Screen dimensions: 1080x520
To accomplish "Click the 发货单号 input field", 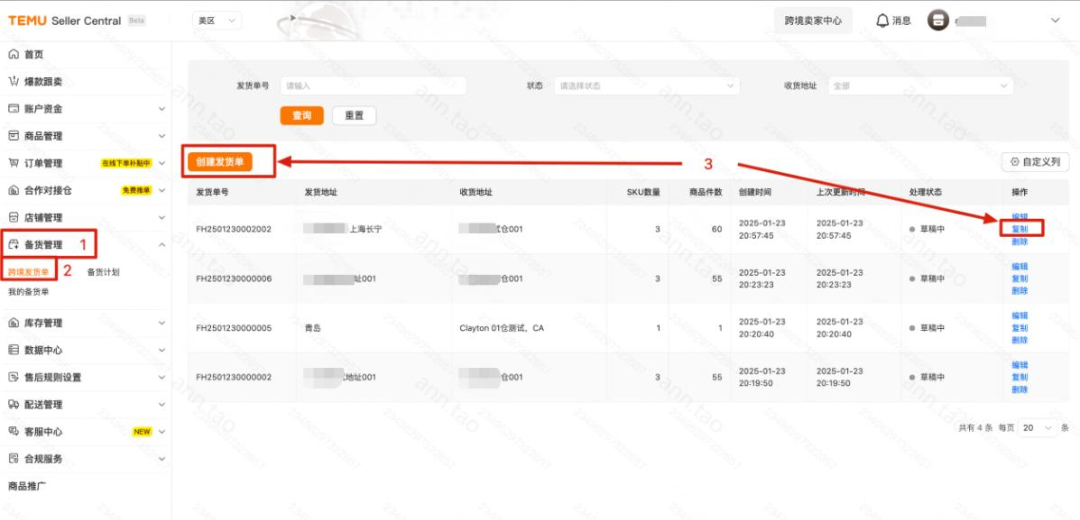I will pos(372,86).
